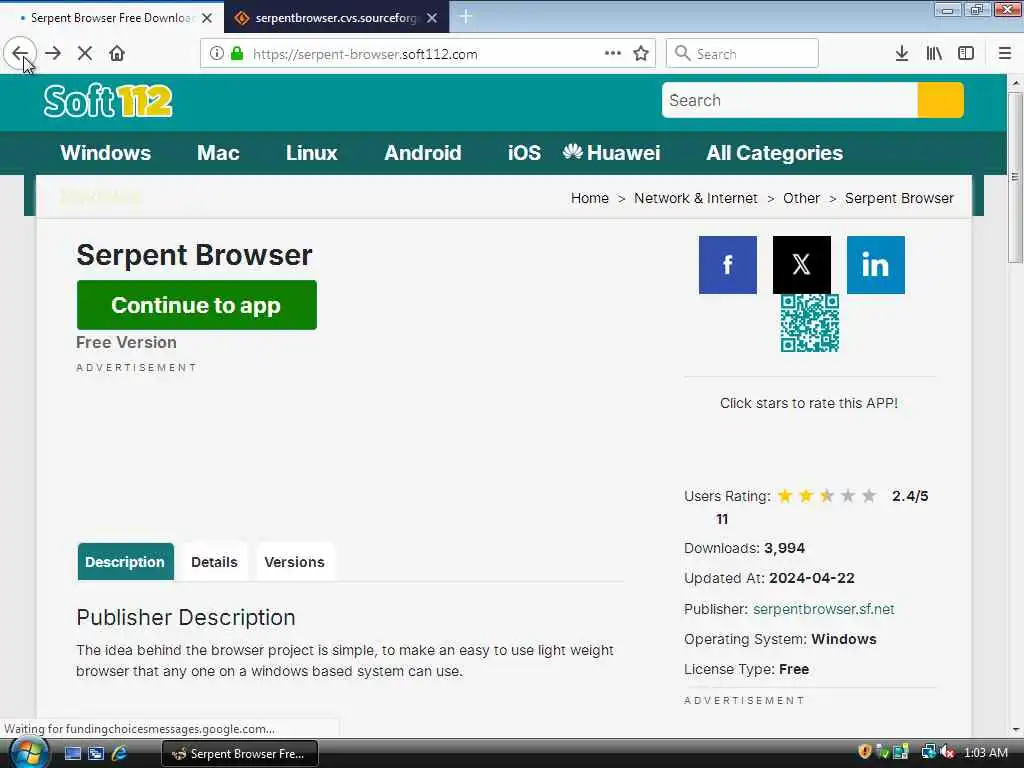Click the taskbar clock showing 1:03 AM
1024x768 pixels.
(x=985, y=753)
